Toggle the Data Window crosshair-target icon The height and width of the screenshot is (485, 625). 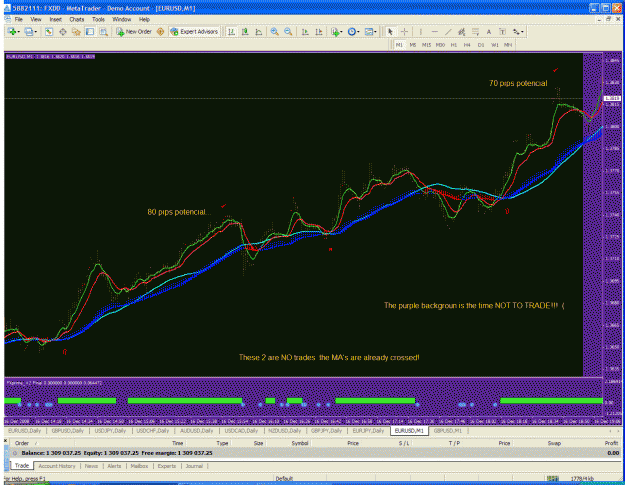pos(63,31)
